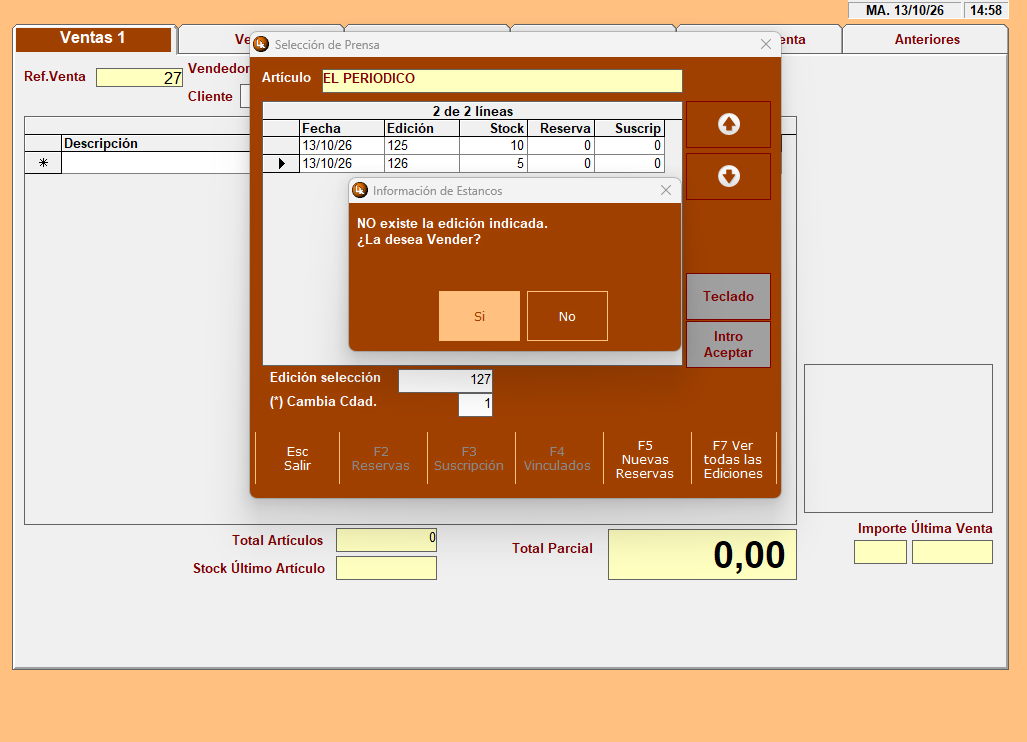This screenshot has width=1027, height=742.
Task: Click the Cambia Cdad. quantity field
Action: pos(476,404)
